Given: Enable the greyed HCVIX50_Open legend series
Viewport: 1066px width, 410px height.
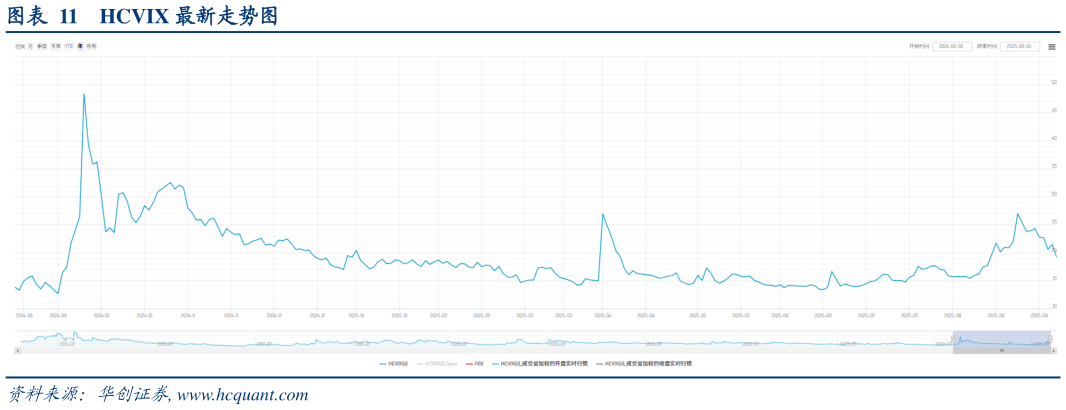Looking at the screenshot, I should click(x=440, y=364).
